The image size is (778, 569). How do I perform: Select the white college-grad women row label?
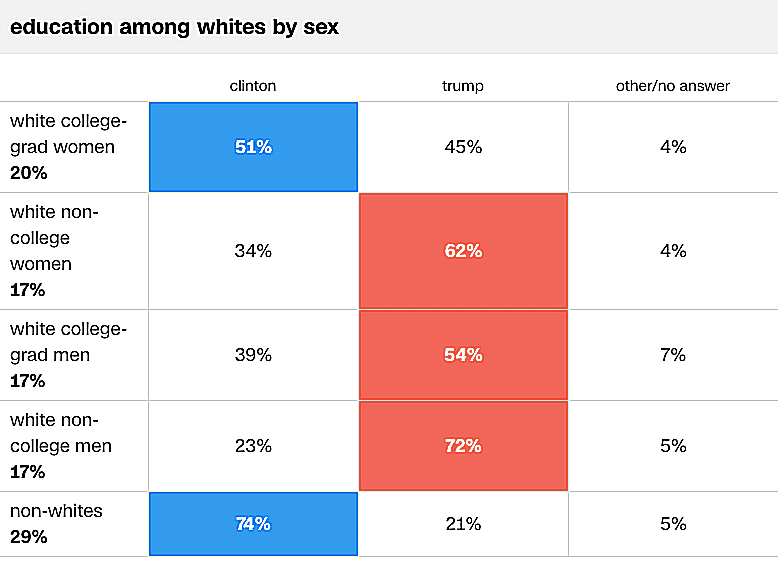pyautogui.click(x=68, y=147)
